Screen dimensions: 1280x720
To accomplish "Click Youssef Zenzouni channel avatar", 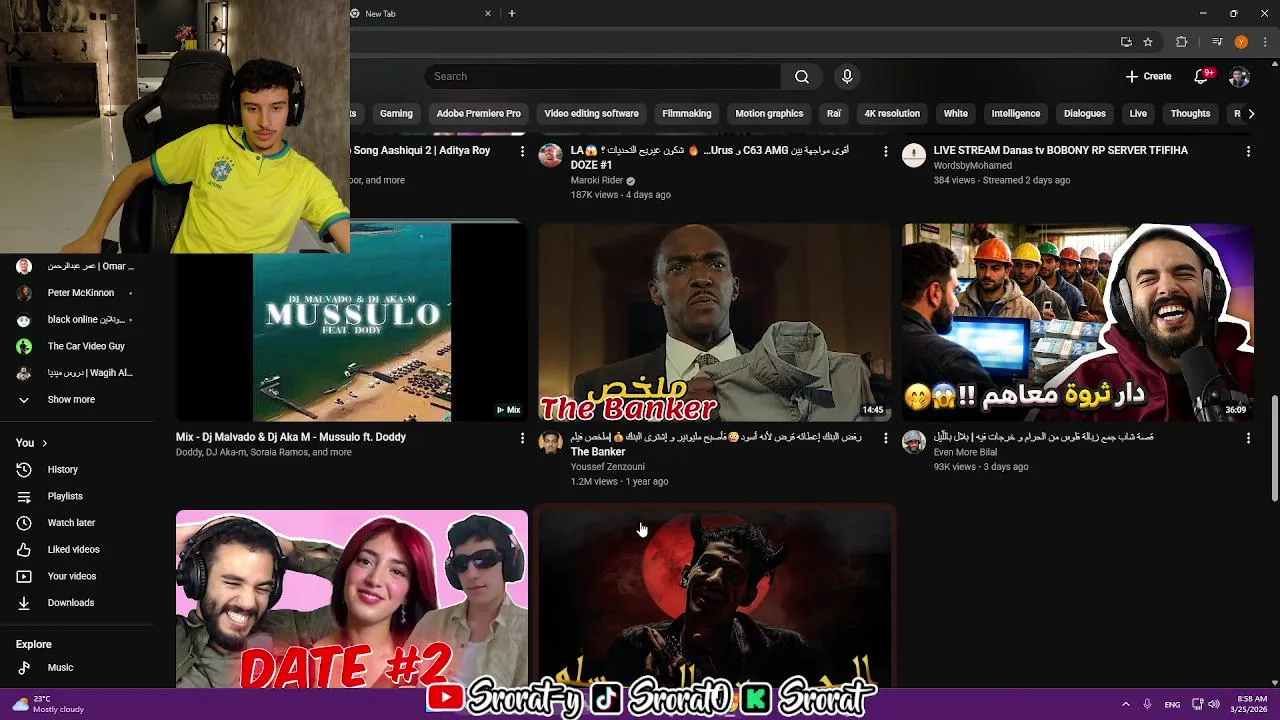I will [551, 442].
